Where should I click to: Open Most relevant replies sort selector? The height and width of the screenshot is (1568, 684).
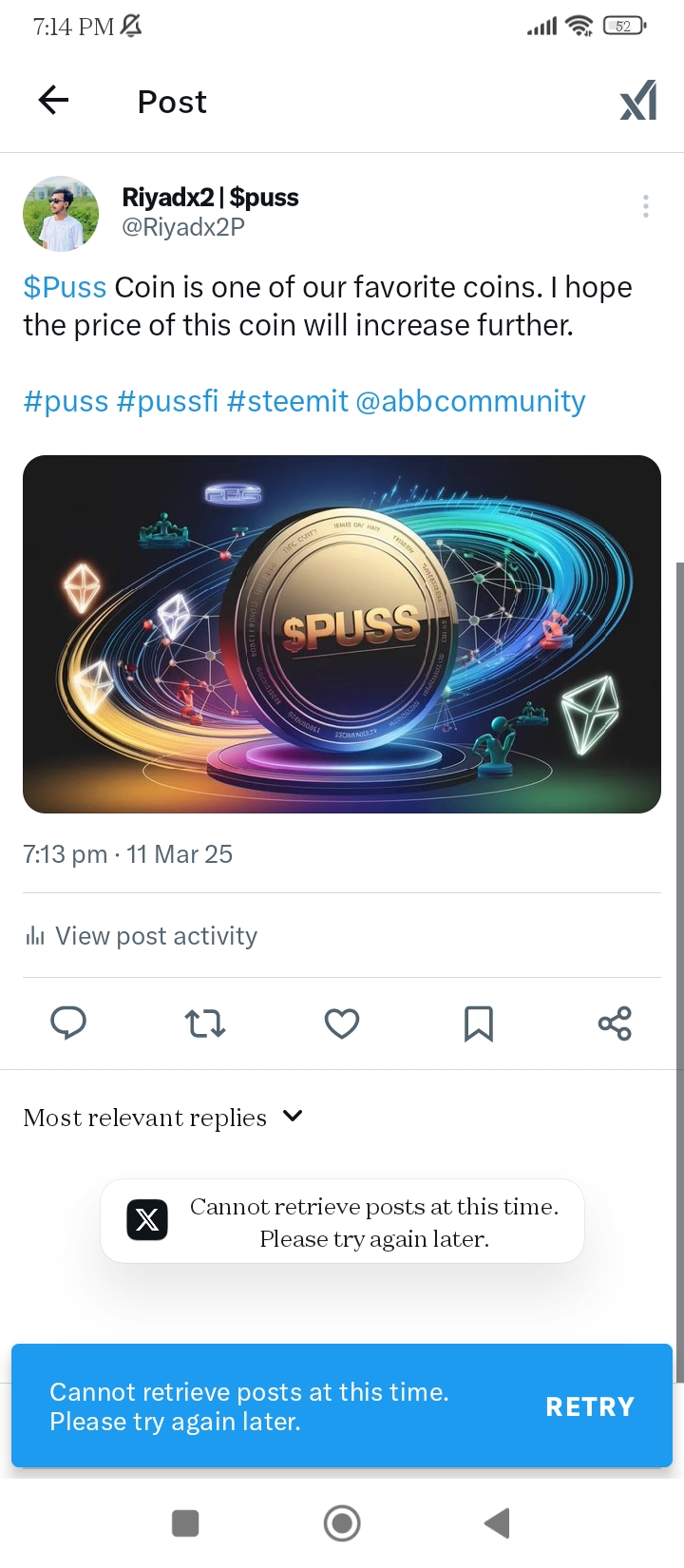click(162, 1118)
